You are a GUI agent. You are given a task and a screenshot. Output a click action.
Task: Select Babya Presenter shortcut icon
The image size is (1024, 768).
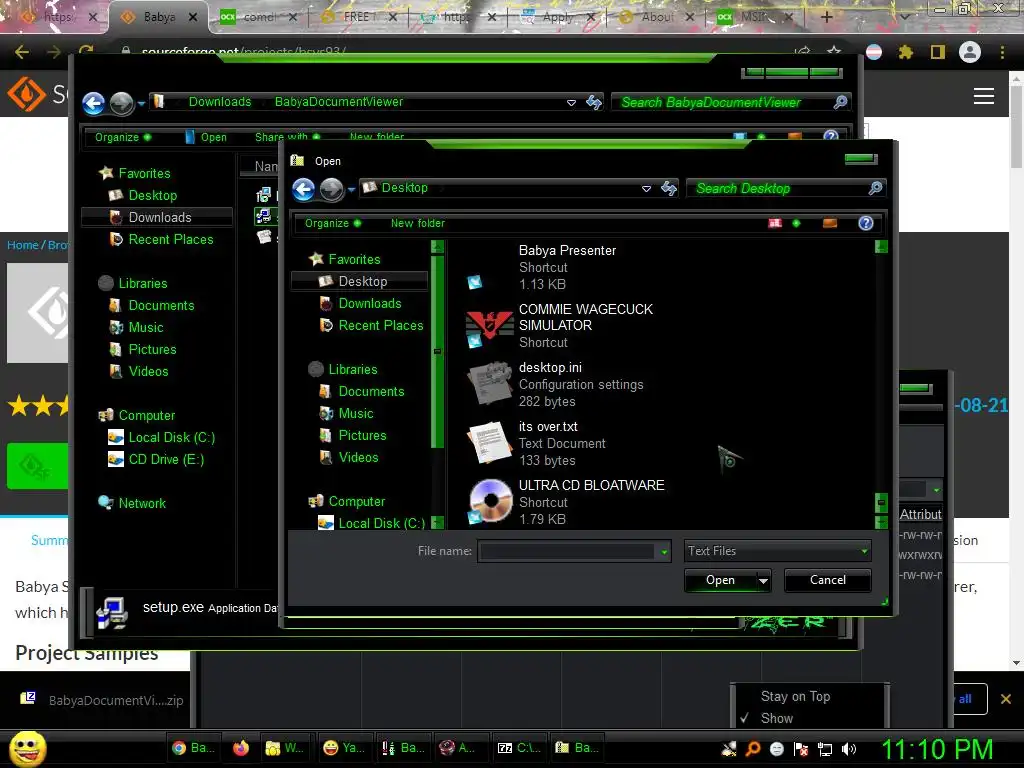click(x=475, y=281)
